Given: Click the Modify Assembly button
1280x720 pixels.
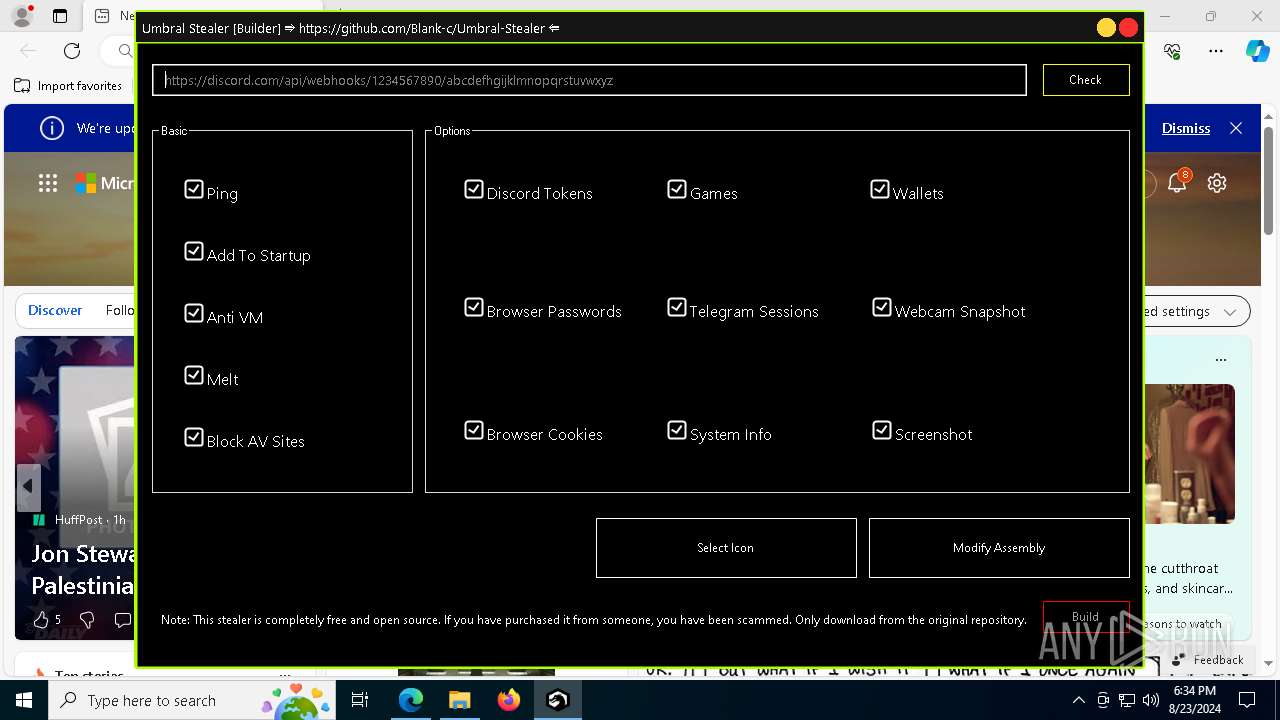Looking at the screenshot, I should pyautogui.click(x=999, y=548).
